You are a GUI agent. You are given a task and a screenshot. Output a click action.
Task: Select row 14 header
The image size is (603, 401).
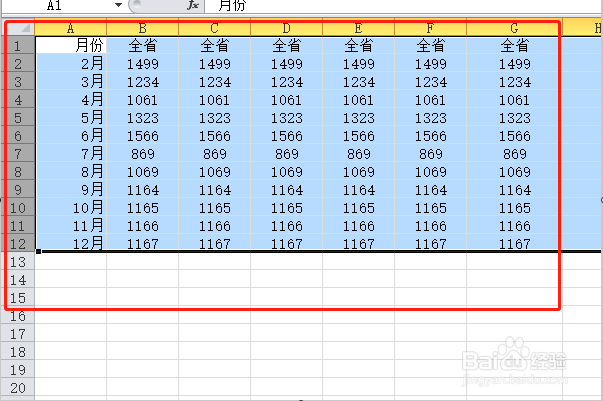pyautogui.click(x=18, y=280)
